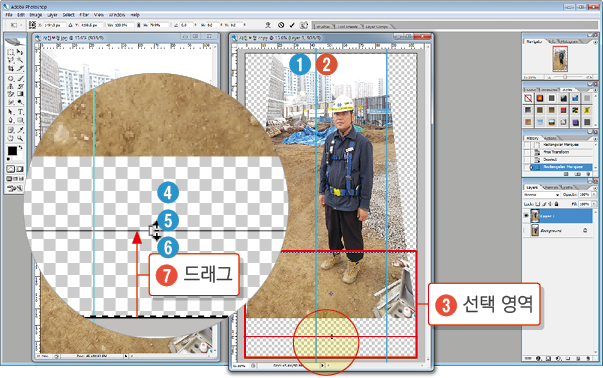Select the Eraser tool

(10, 94)
